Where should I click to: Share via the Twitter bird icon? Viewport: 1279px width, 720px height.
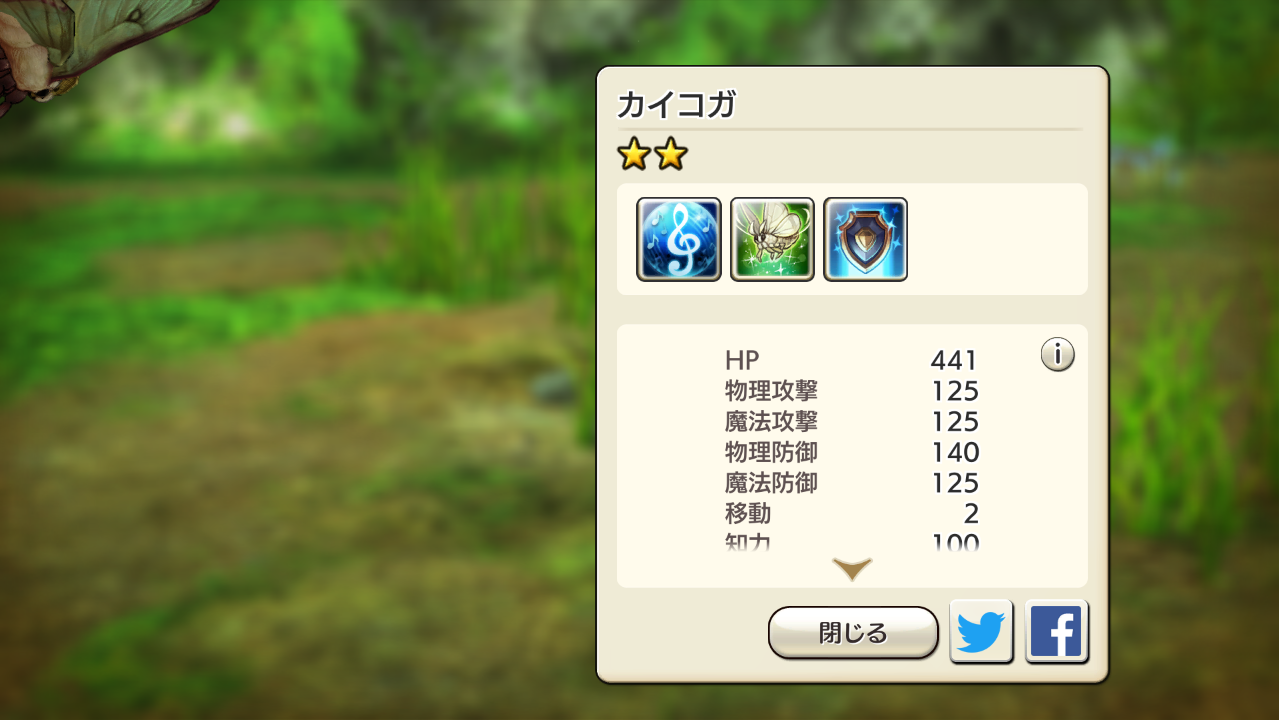(981, 632)
